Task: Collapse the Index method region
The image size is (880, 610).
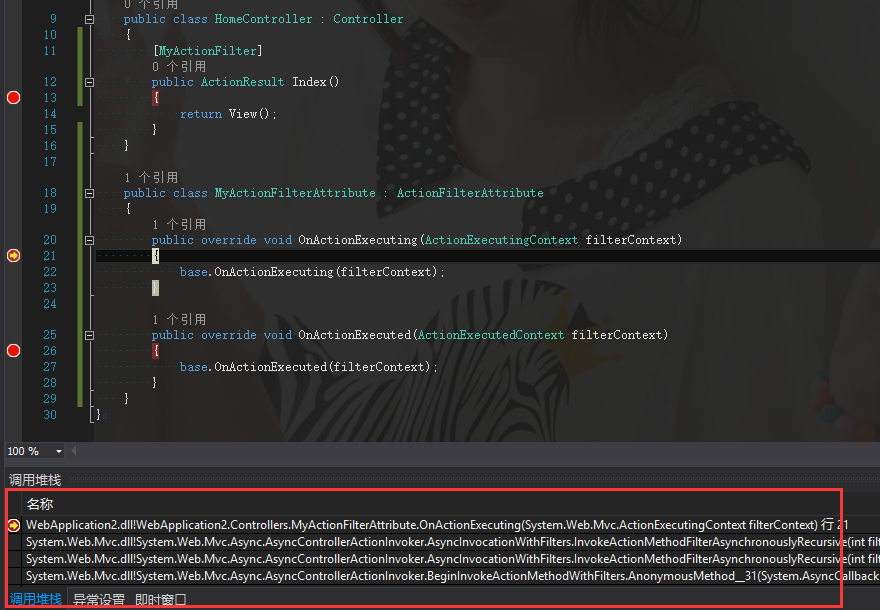Action: point(89,82)
